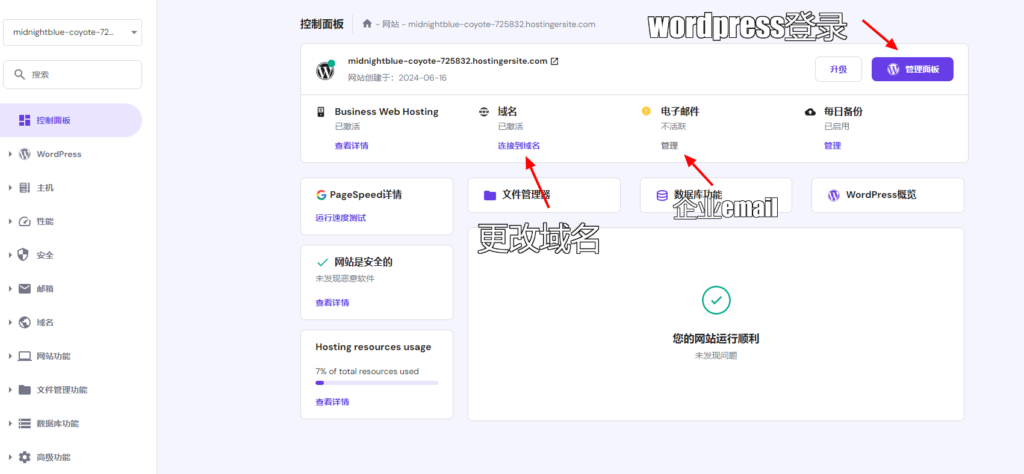Click the 搜索 search field
1024x474 pixels.
[x=72, y=74]
